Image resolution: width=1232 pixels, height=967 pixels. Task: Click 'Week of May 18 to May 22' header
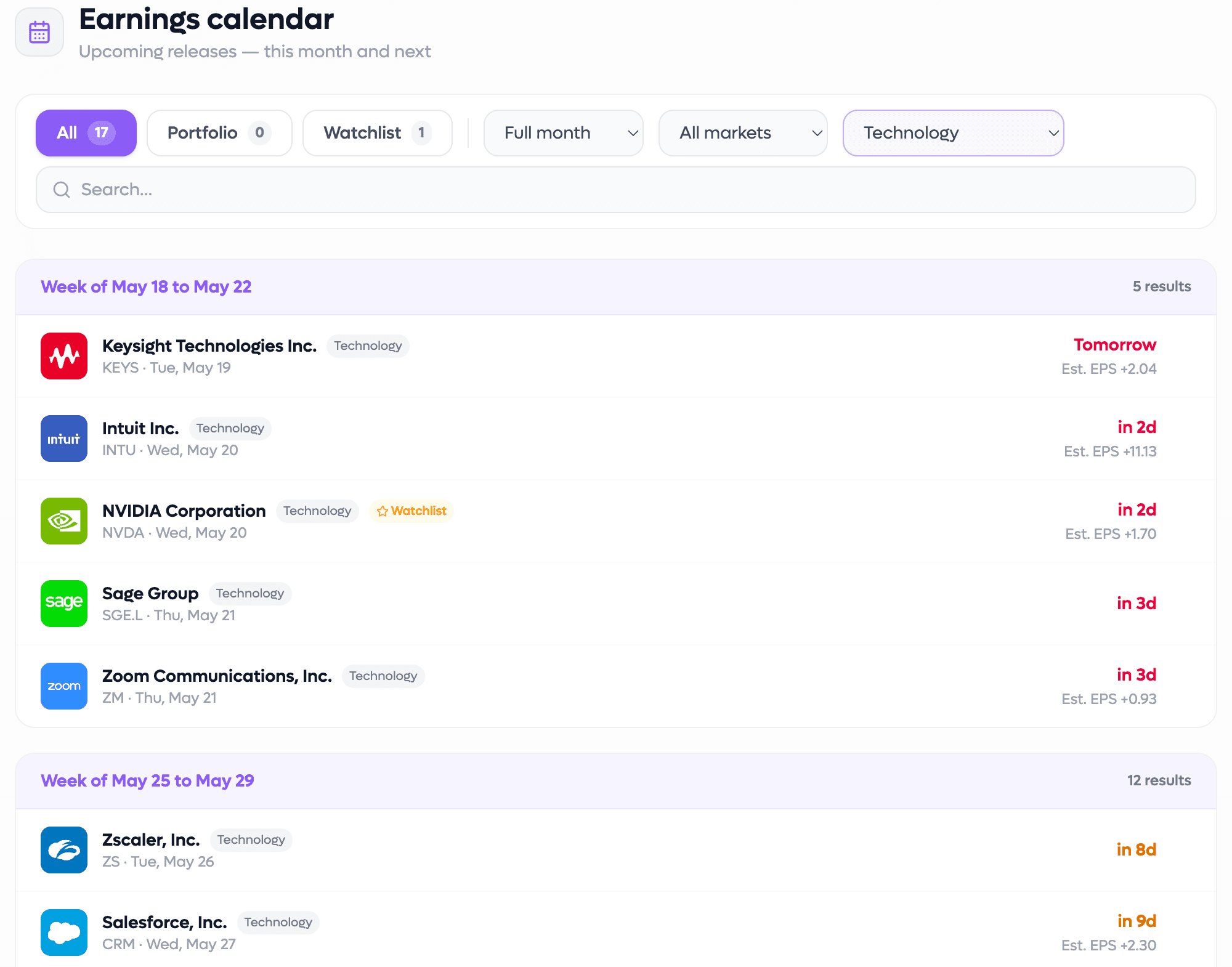[146, 287]
